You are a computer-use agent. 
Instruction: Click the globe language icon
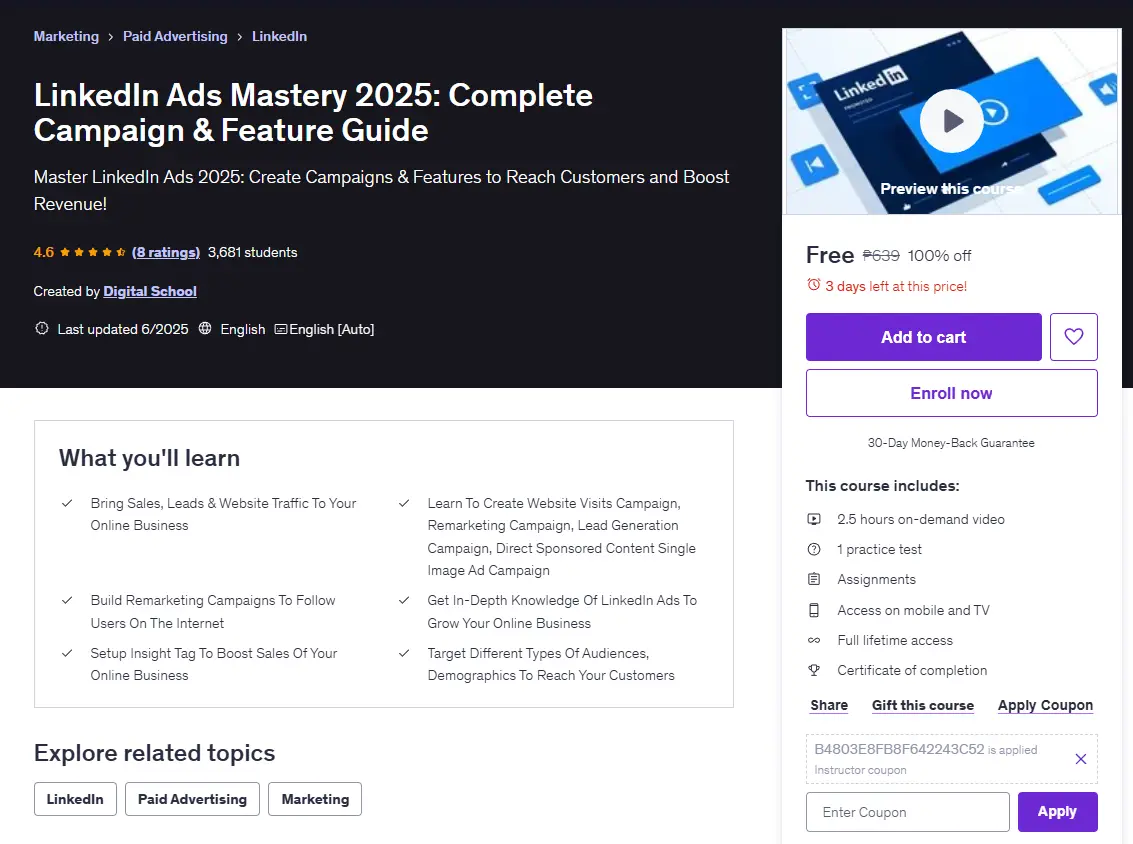[x=205, y=329]
